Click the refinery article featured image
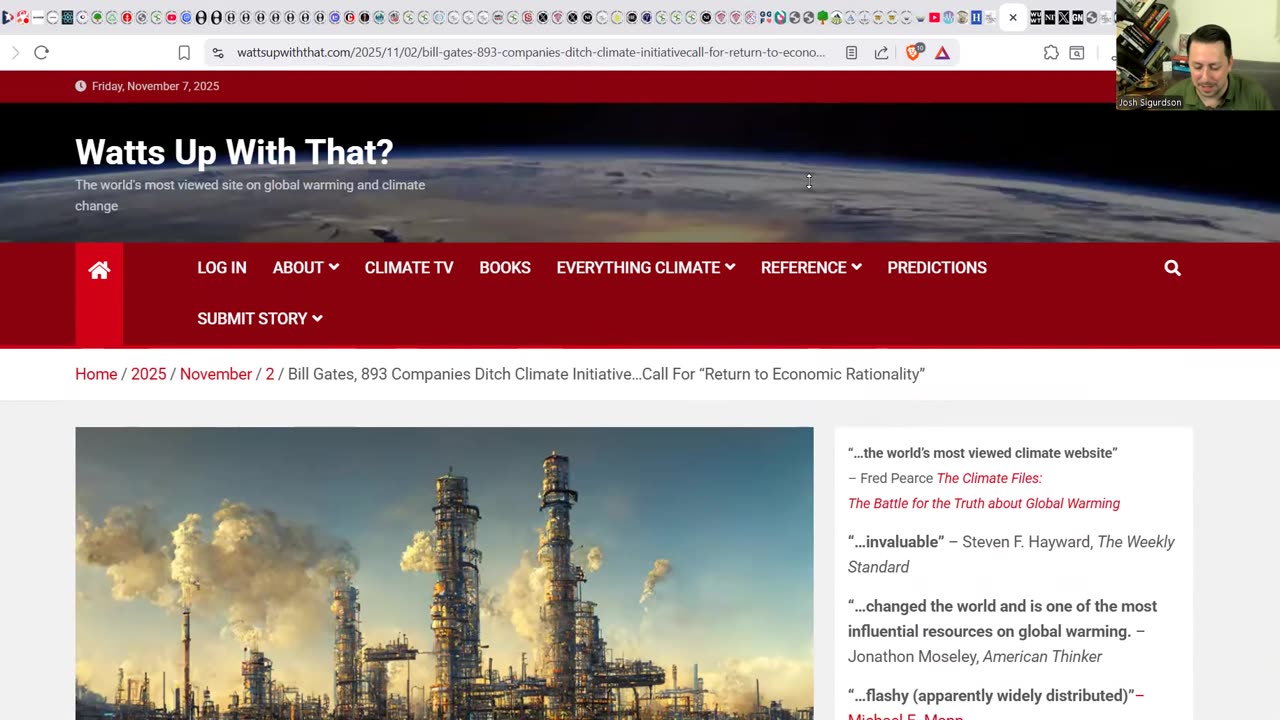Image resolution: width=1280 pixels, height=720 pixels. click(444, 573)
